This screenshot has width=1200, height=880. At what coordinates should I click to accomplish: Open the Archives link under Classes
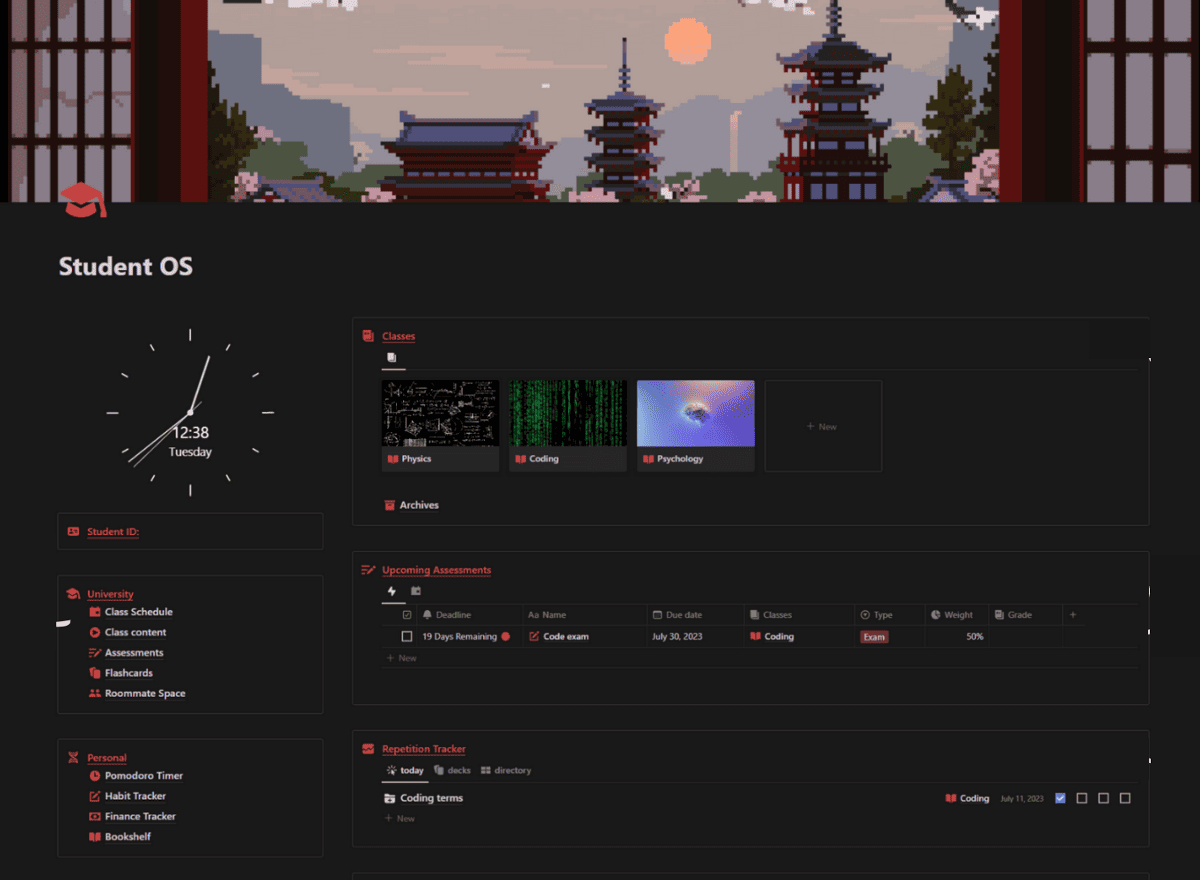[419, 505]
